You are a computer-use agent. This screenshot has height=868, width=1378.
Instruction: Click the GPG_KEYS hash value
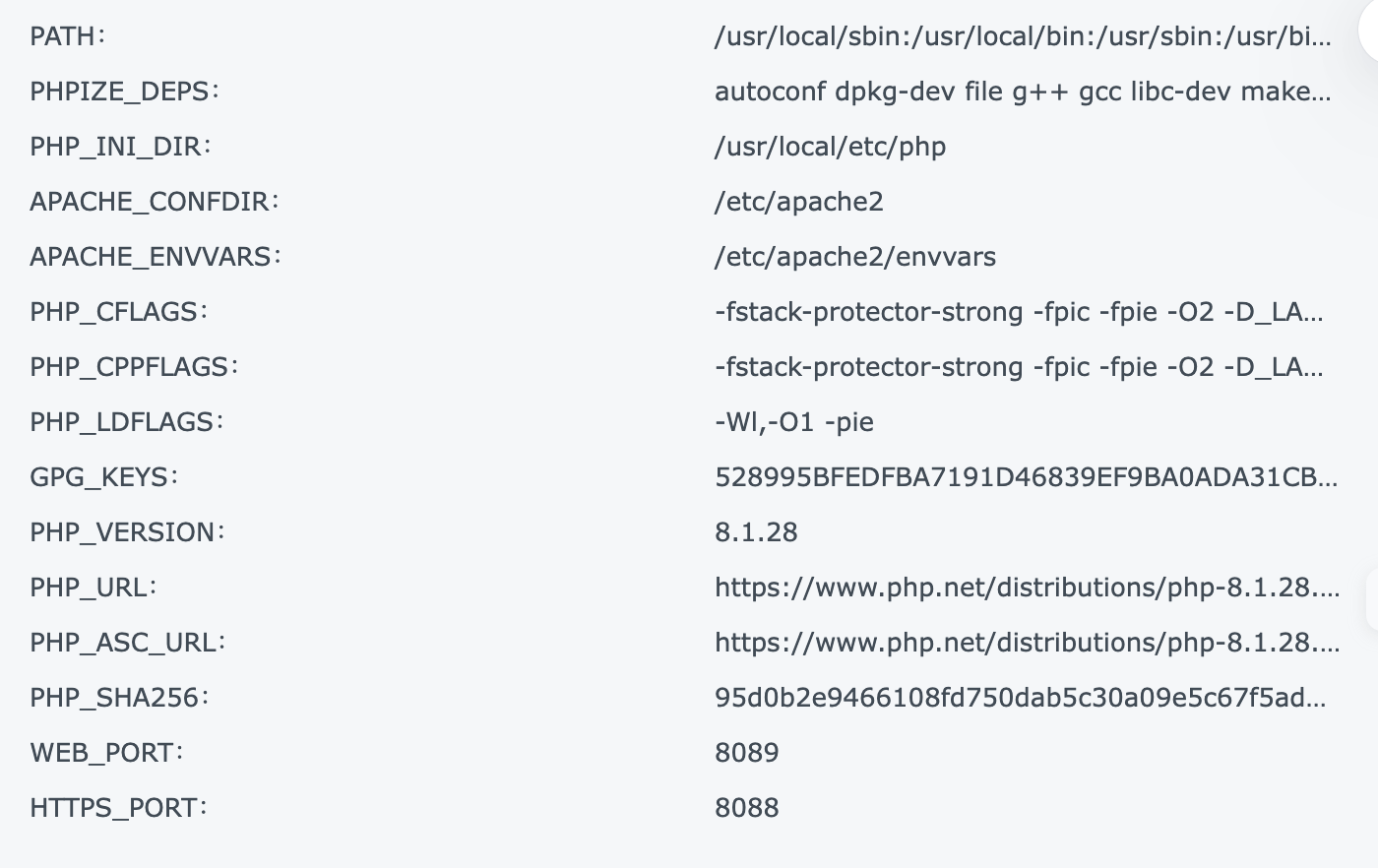click(1026, 477)
